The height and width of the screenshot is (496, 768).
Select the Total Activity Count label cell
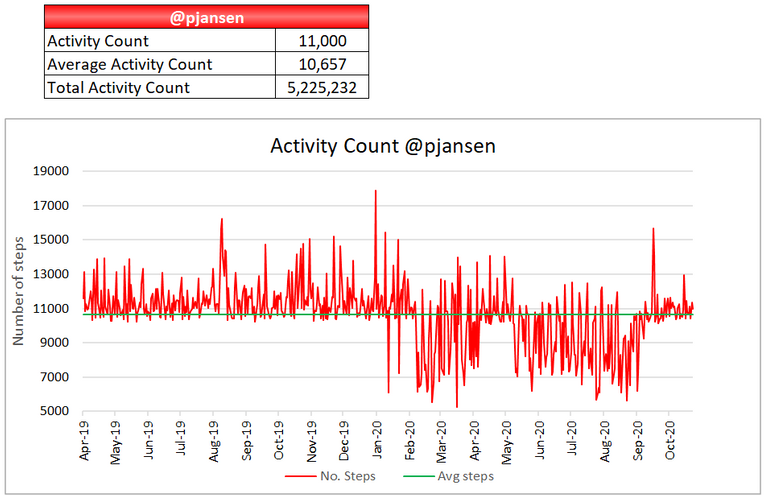tap(160, 87)
